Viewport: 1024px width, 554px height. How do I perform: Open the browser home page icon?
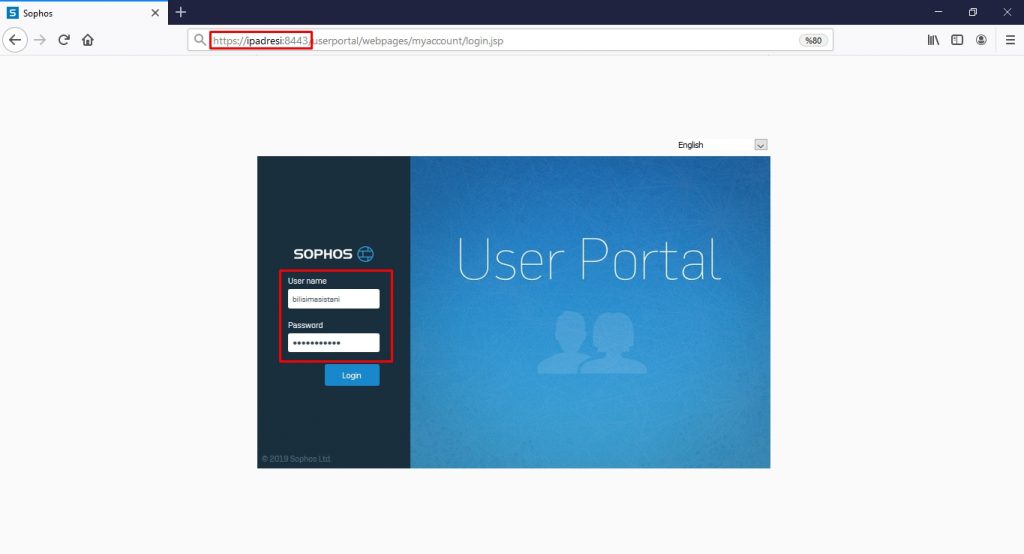[x=88, y=40]
